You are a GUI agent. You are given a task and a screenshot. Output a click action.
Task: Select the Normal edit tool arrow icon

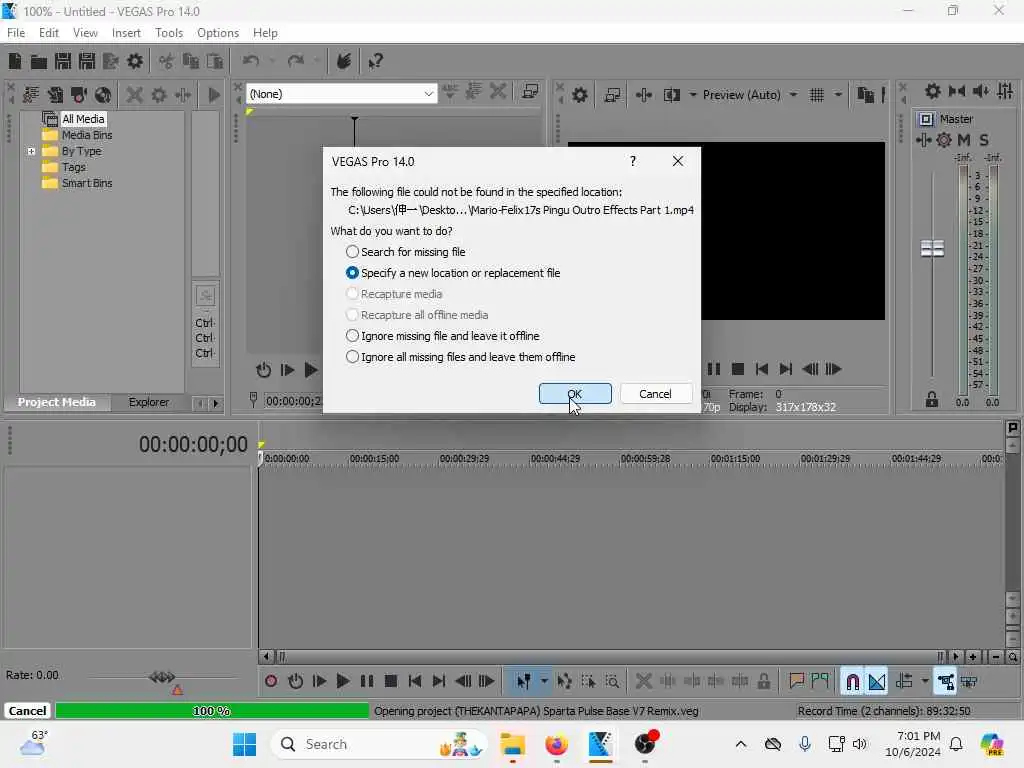pos(523,682)
